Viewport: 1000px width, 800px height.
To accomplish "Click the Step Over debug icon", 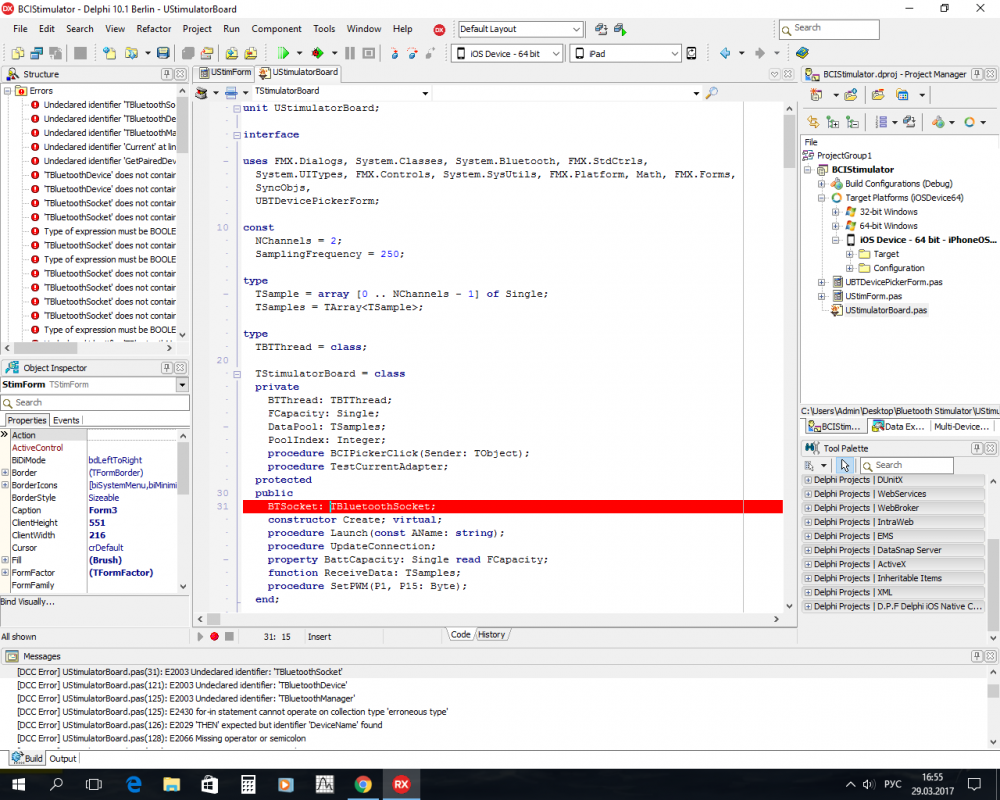I will click(413, 54).
